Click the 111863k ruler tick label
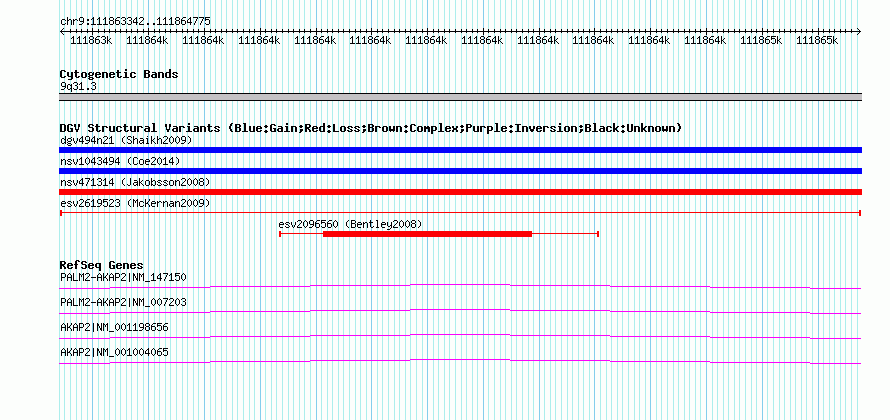890x420 pixels. pyautogui.click(x=91, y=40)
